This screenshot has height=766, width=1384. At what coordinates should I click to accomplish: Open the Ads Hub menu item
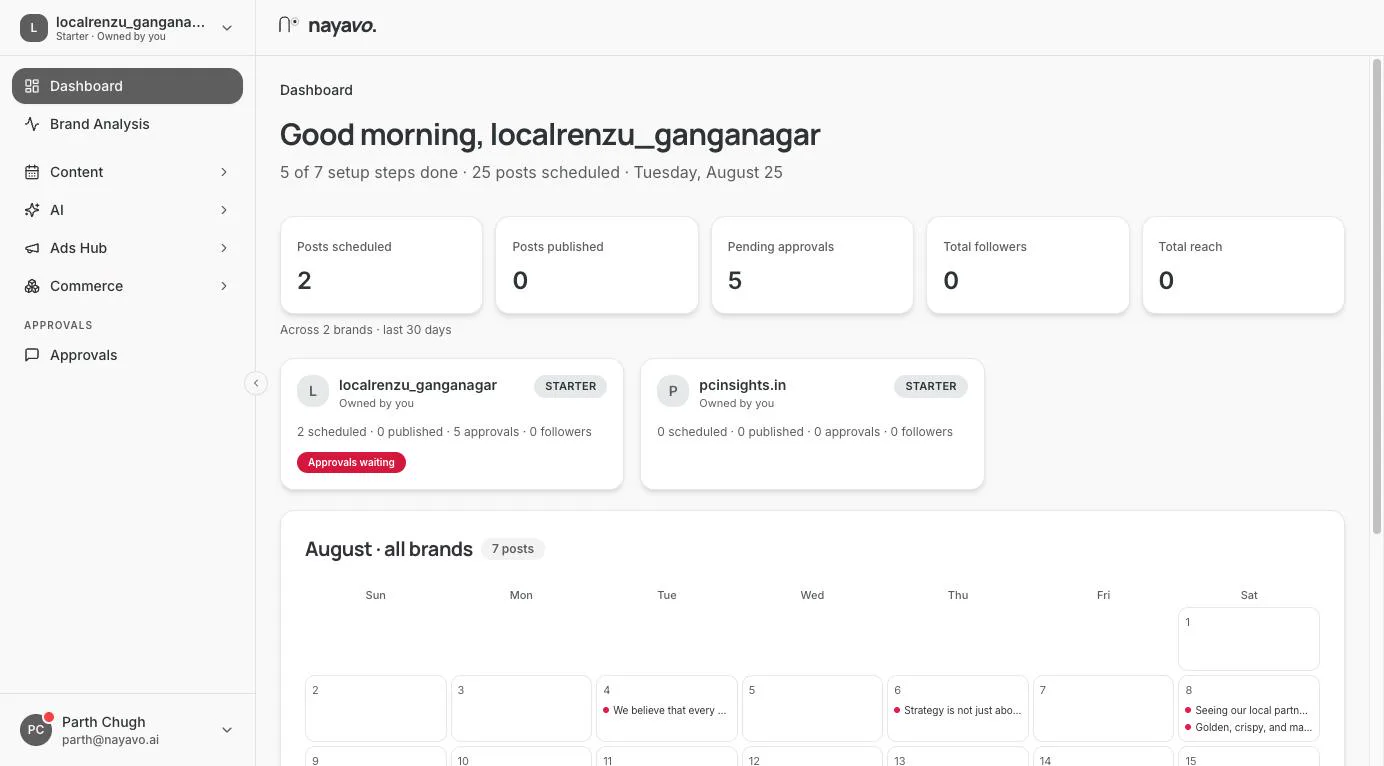tap(127, 248)
